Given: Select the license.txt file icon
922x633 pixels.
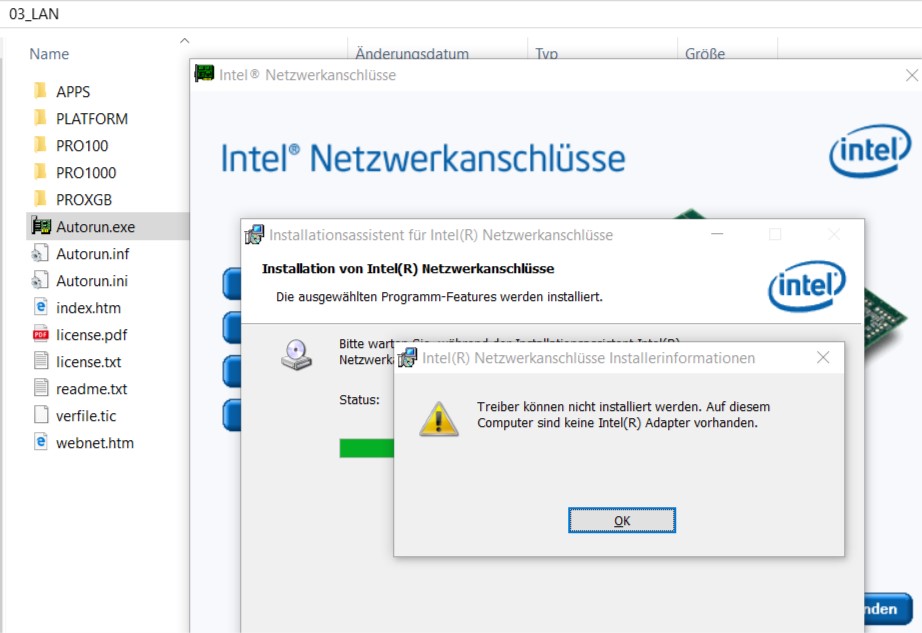Looking at the screenshot, I should point(41,361).
